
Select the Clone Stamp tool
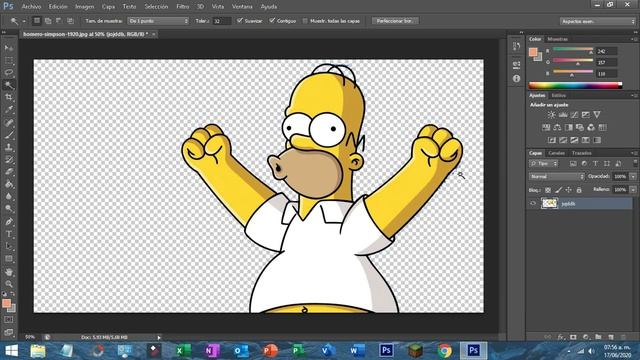pyautogui.click(x=9, y=147)
